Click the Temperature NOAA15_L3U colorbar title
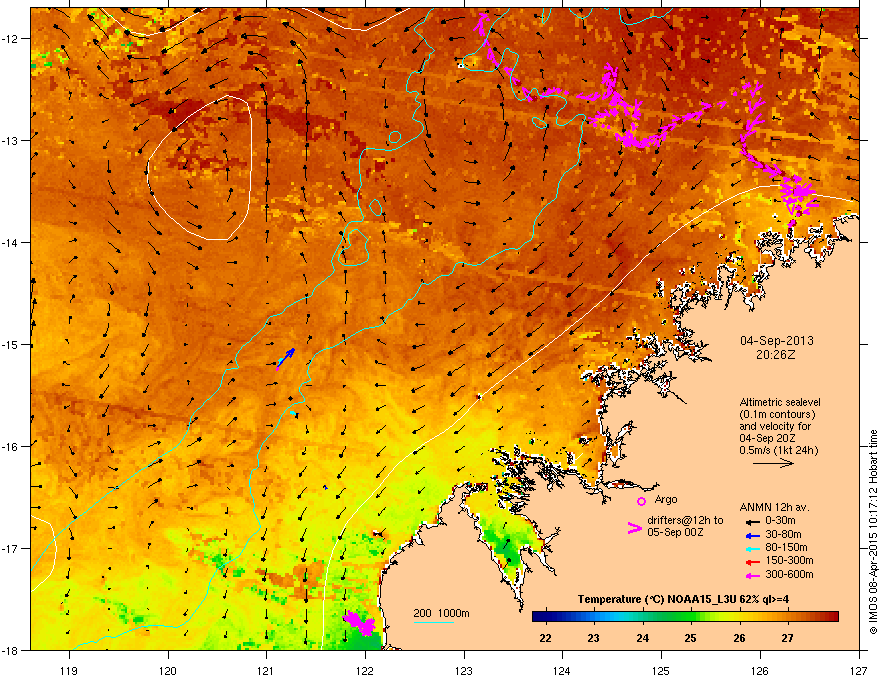The image size is (880, 680). pos(683,599)
